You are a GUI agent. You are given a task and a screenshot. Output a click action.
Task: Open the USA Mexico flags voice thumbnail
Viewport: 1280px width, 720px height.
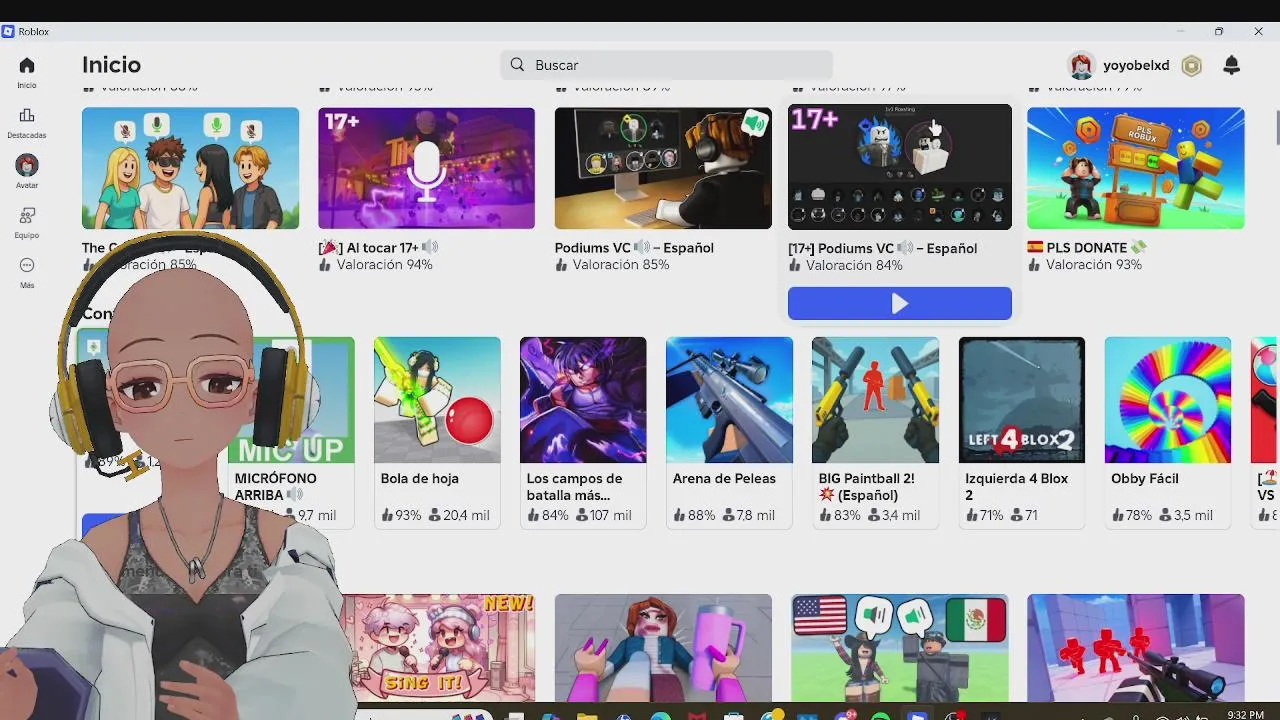tap(900, 648)
